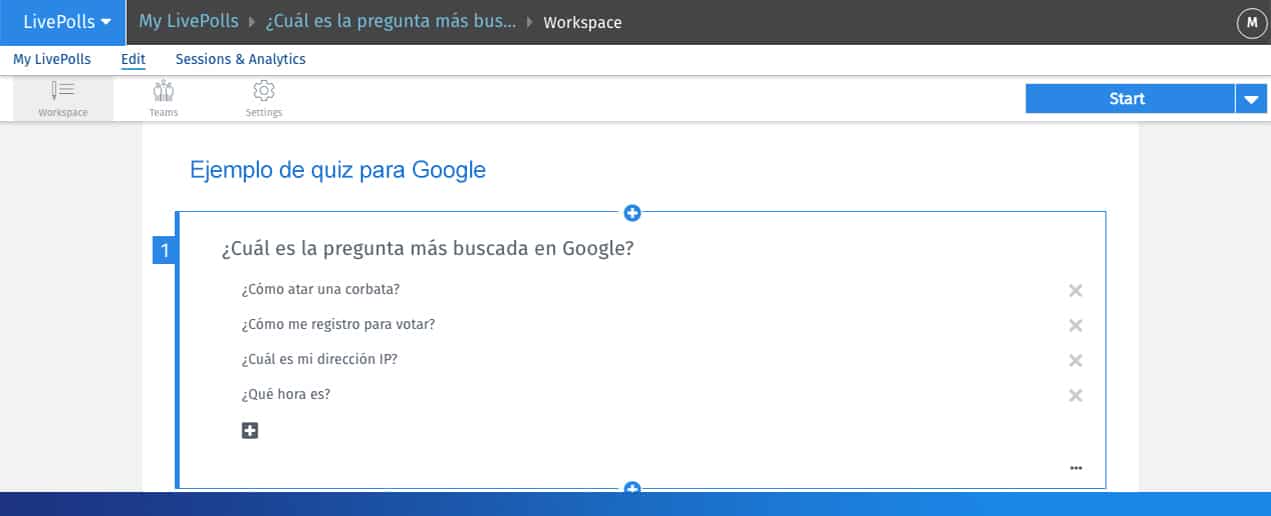
Task: Click the user avatar M icon
Action: [1252, 22]
